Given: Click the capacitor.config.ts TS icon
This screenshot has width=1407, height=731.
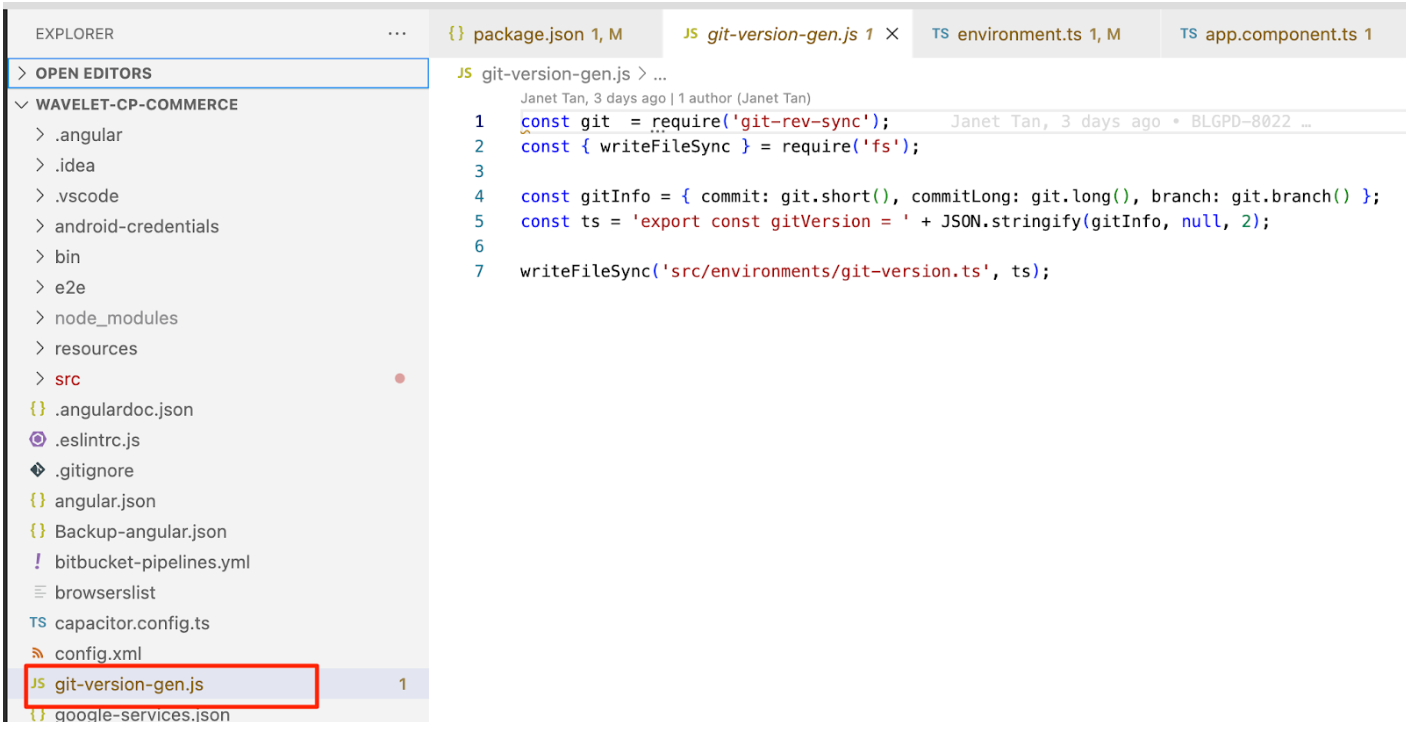Looking at the screenshot, I should tap(38, 623).
